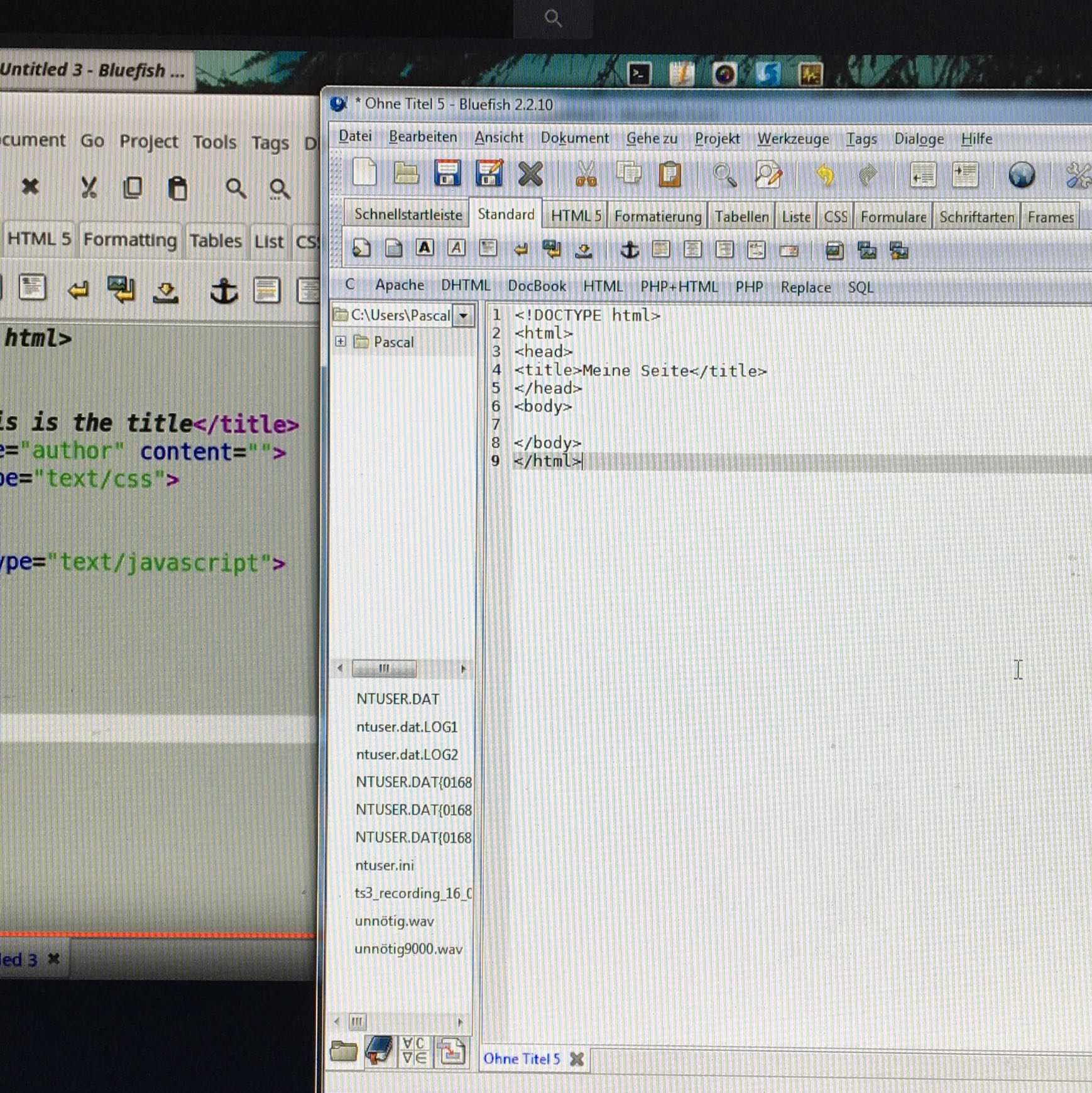Click the Save floppy disk icon
This screenshot has height=1093, width=1092.
(x=447, y=174)
